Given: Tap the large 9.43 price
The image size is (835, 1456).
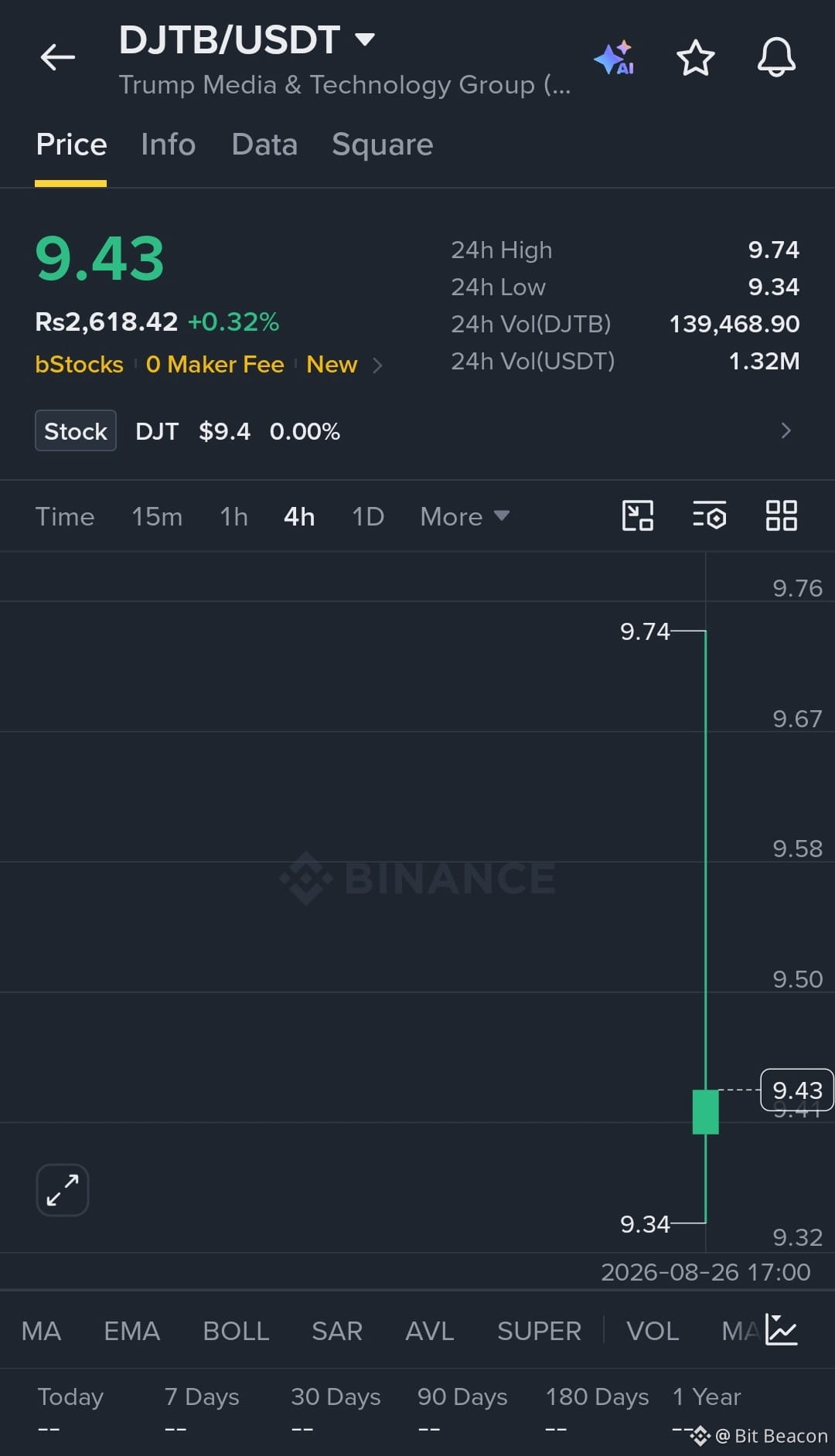Looking at the screenshot, I should (x=100, y=259).
